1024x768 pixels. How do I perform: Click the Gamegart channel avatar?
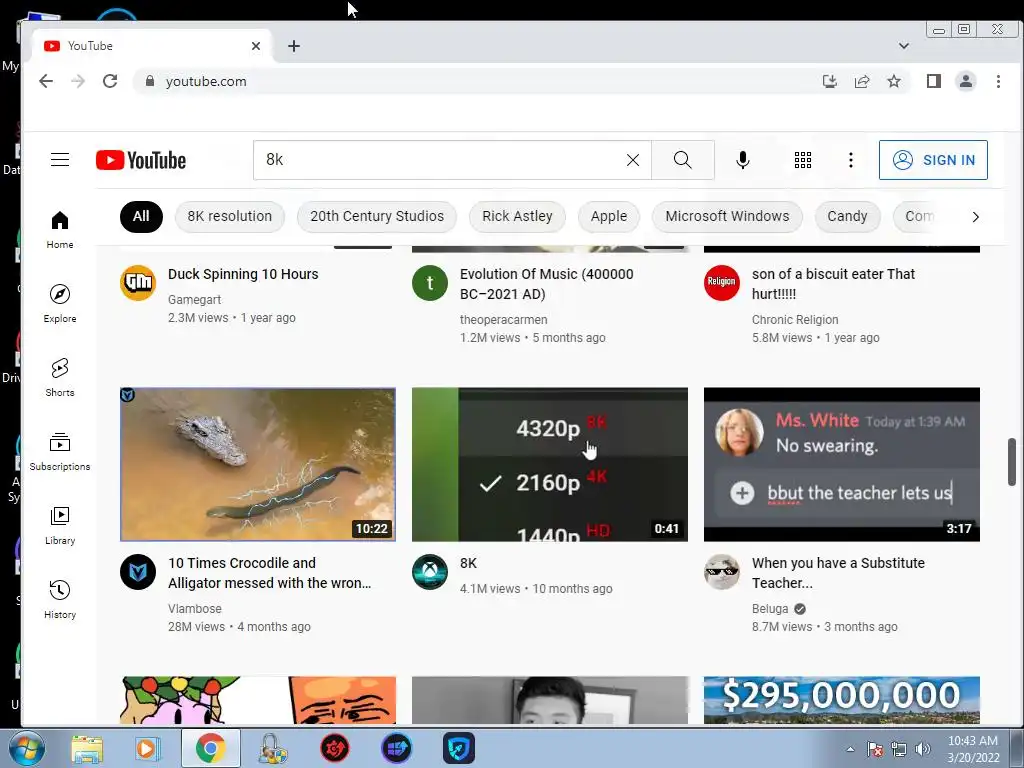[x=138, y=283]
